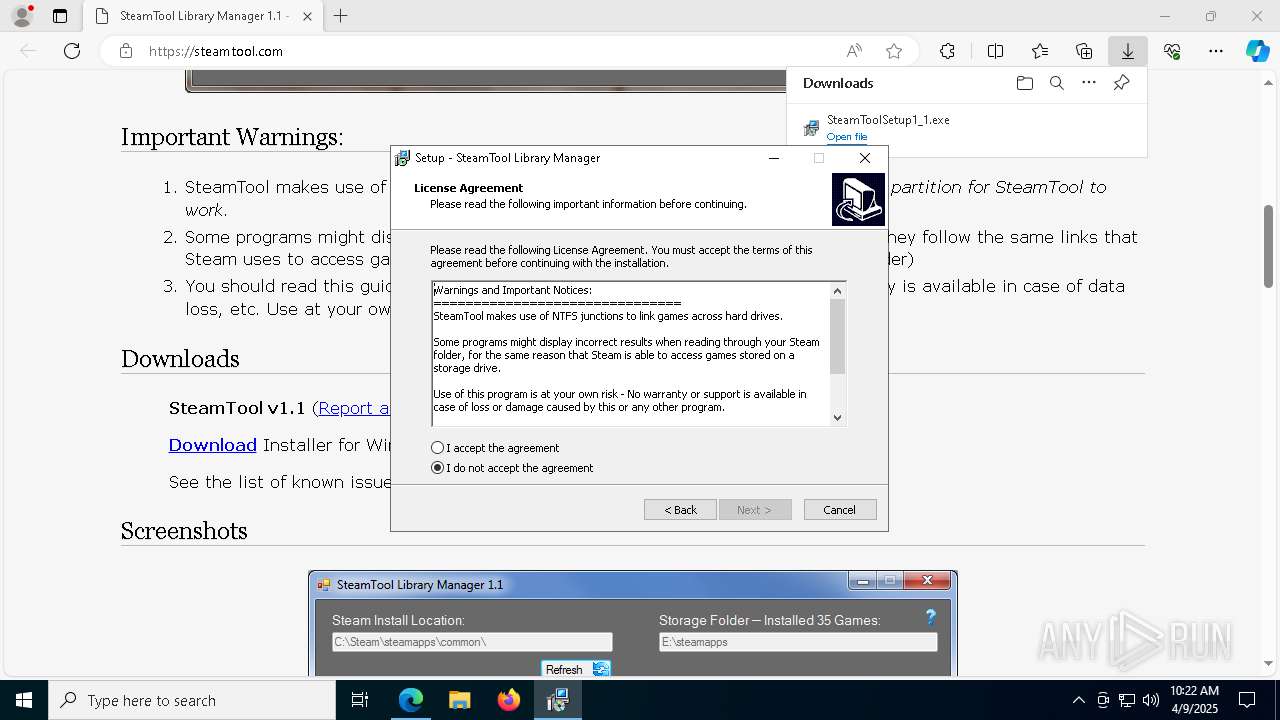Select I do not accept the agreement

tap(512, 468)
